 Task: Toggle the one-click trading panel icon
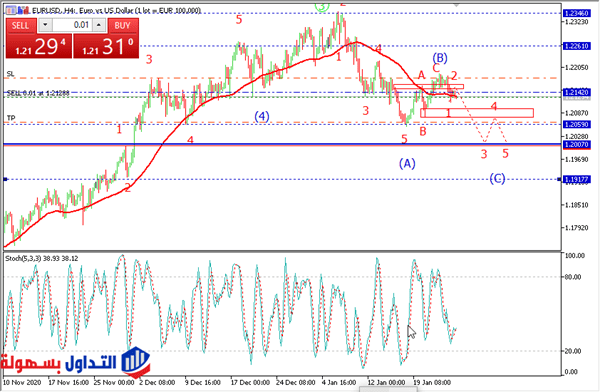[11, 10]
